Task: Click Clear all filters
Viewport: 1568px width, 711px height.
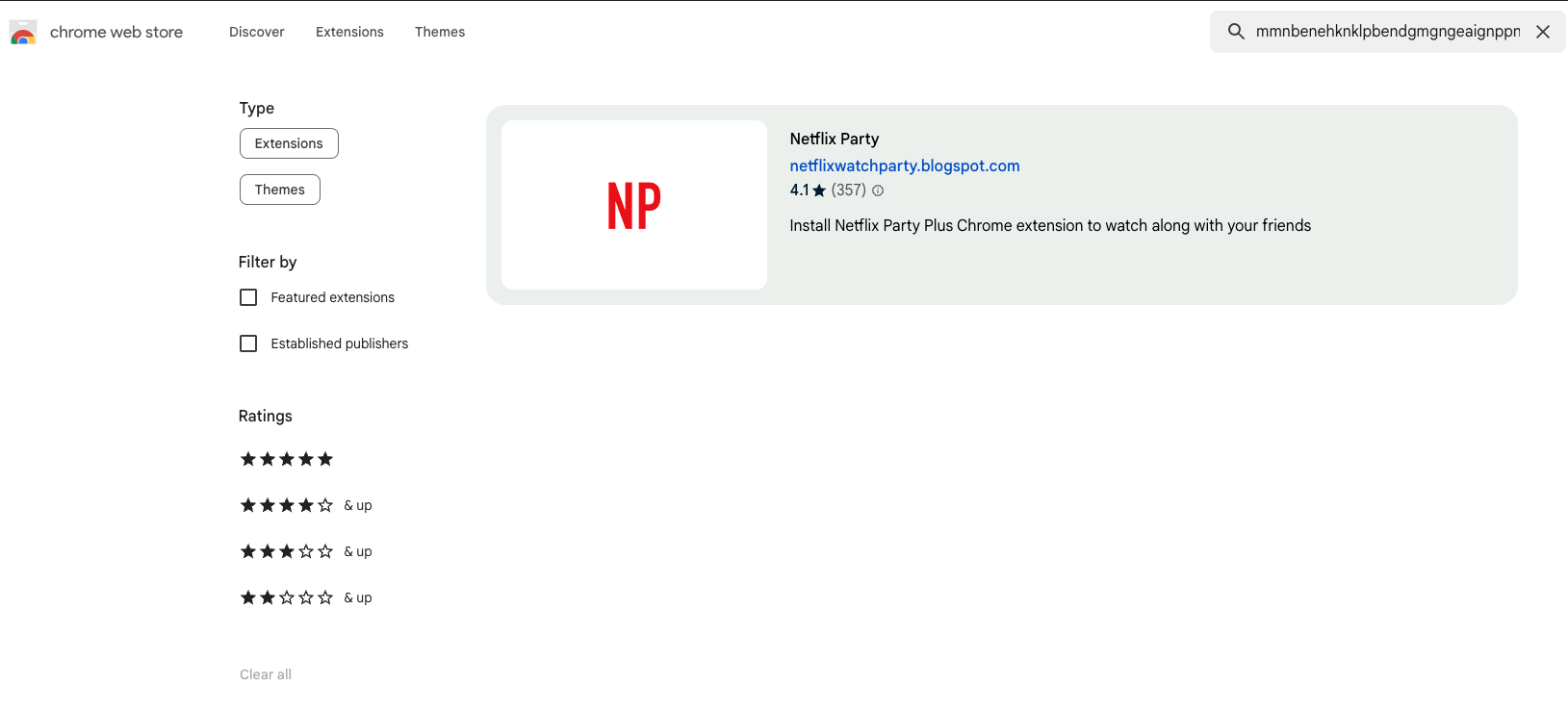Action: click(x=266, y=674)
